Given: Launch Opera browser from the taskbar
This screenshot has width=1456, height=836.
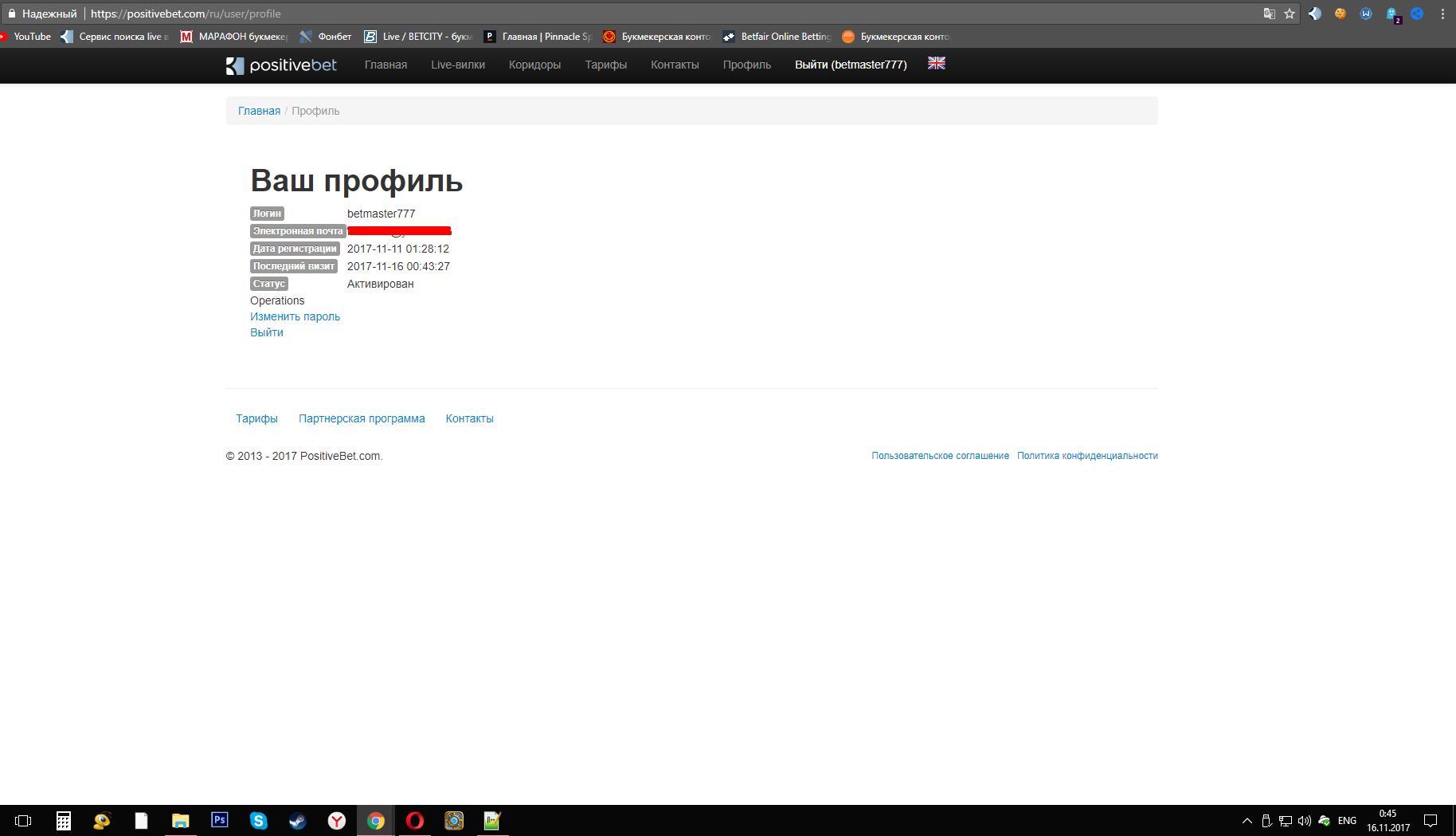Looking at the screenshot, I should point(414,821).
